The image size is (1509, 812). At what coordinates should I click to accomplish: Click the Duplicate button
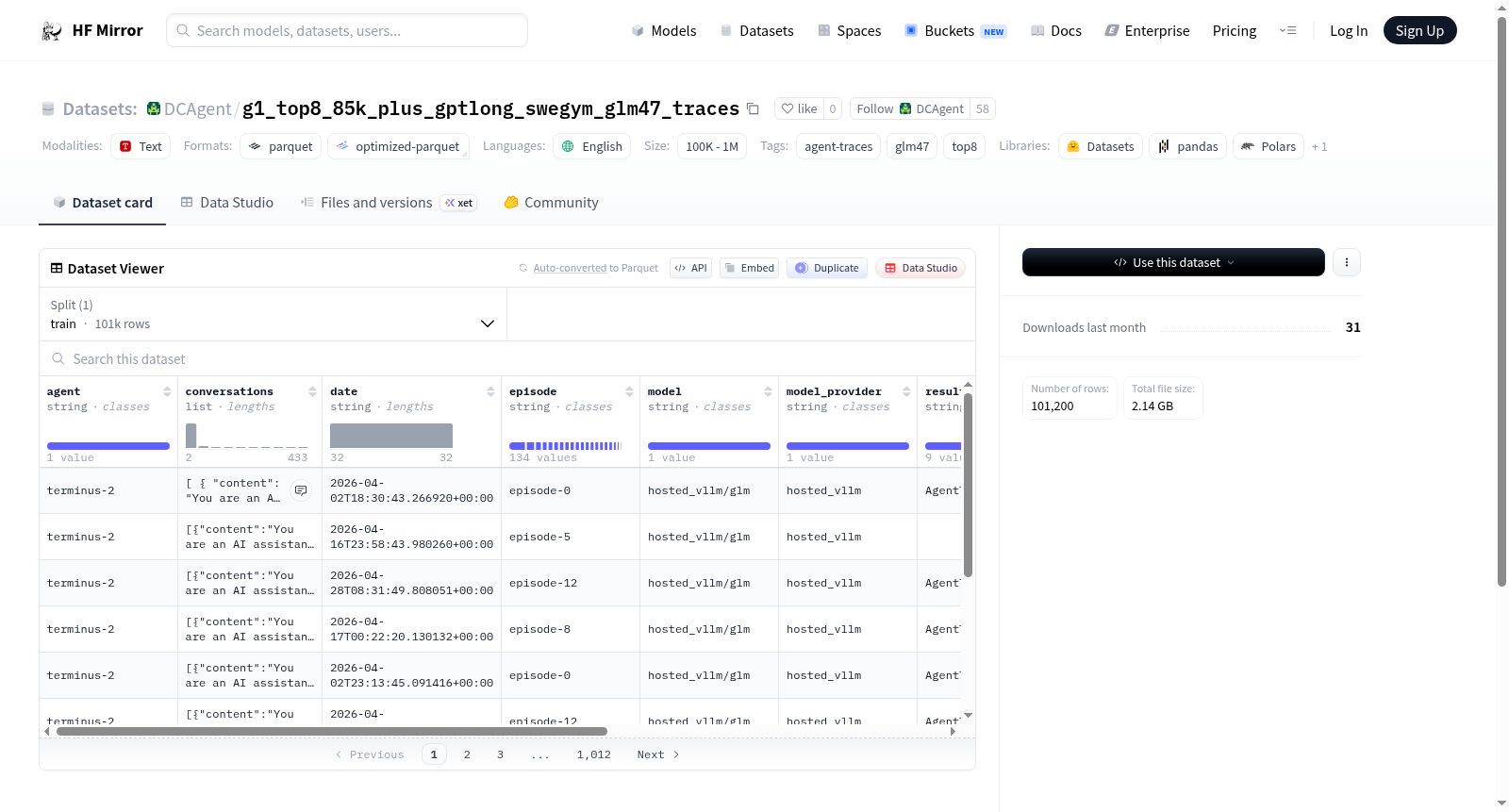pos(826,268)
